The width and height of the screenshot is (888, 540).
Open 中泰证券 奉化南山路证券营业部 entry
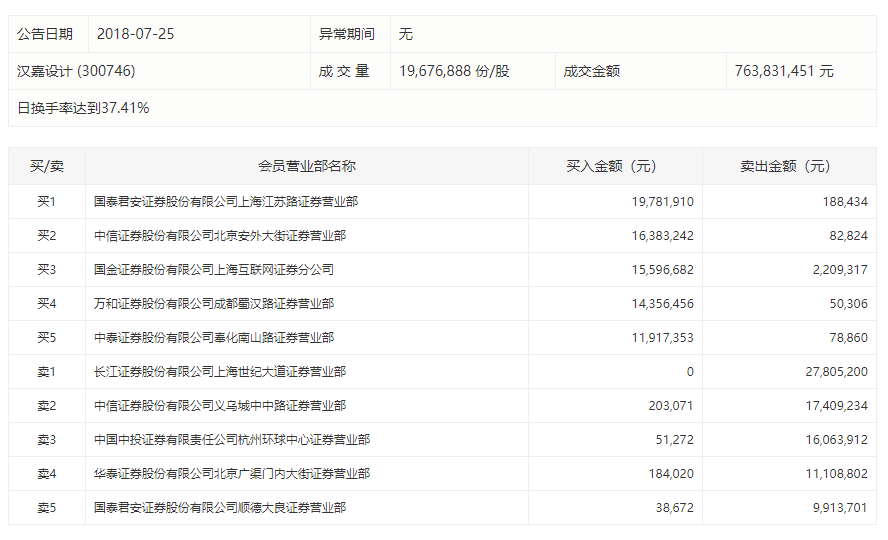(x=214, y=338)
